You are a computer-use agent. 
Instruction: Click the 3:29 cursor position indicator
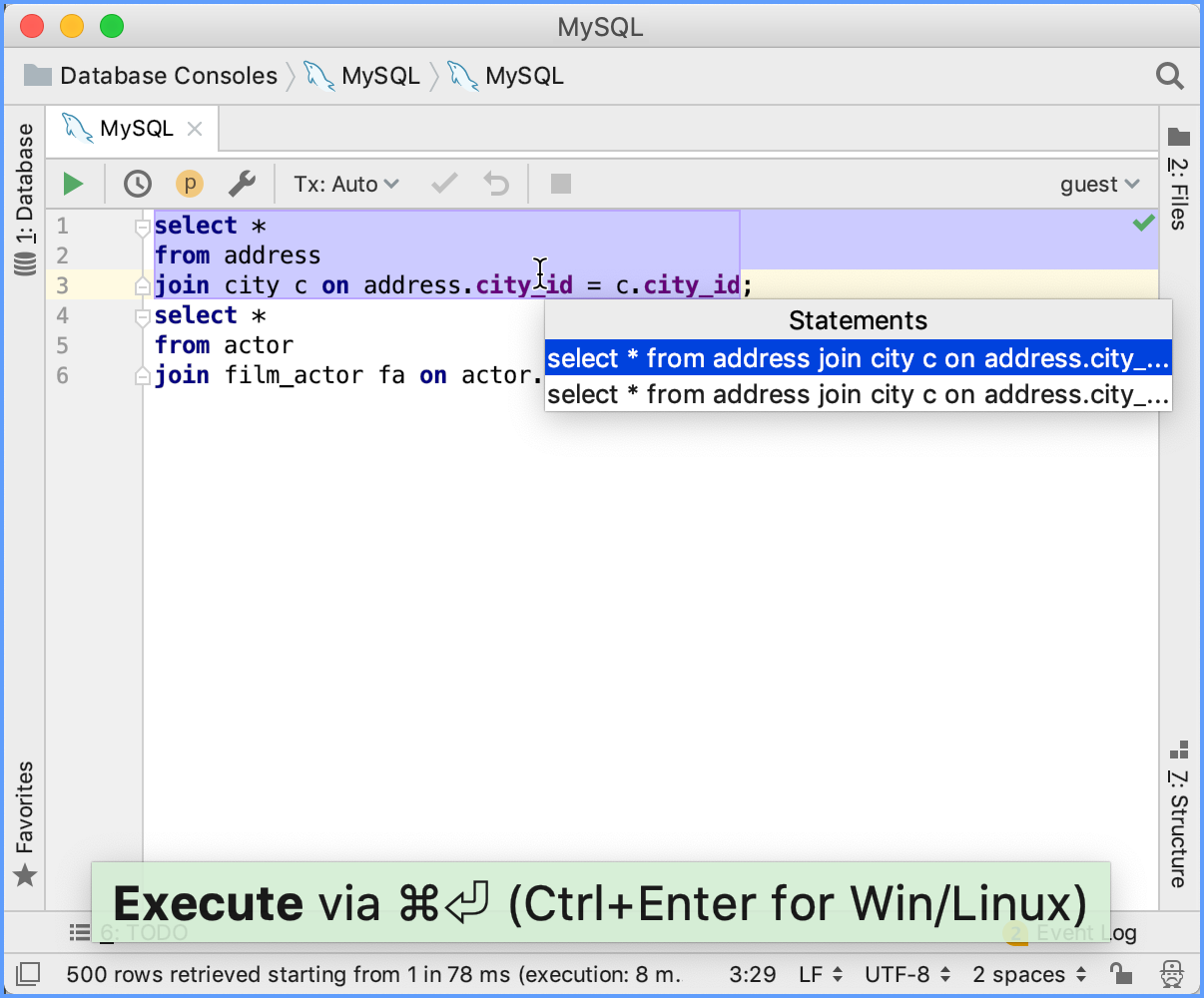pyautogui.click(x=753, y=974)
